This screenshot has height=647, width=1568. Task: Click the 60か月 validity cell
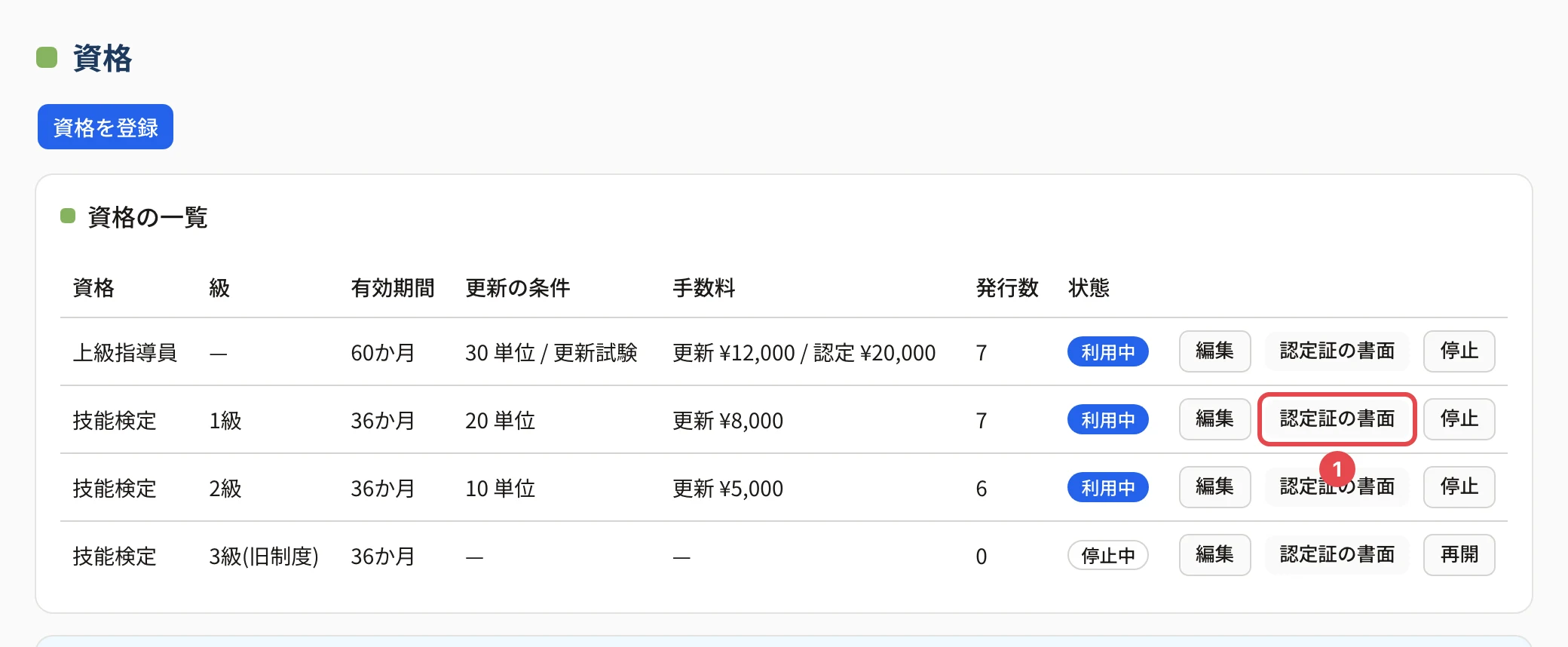point(383,353)
